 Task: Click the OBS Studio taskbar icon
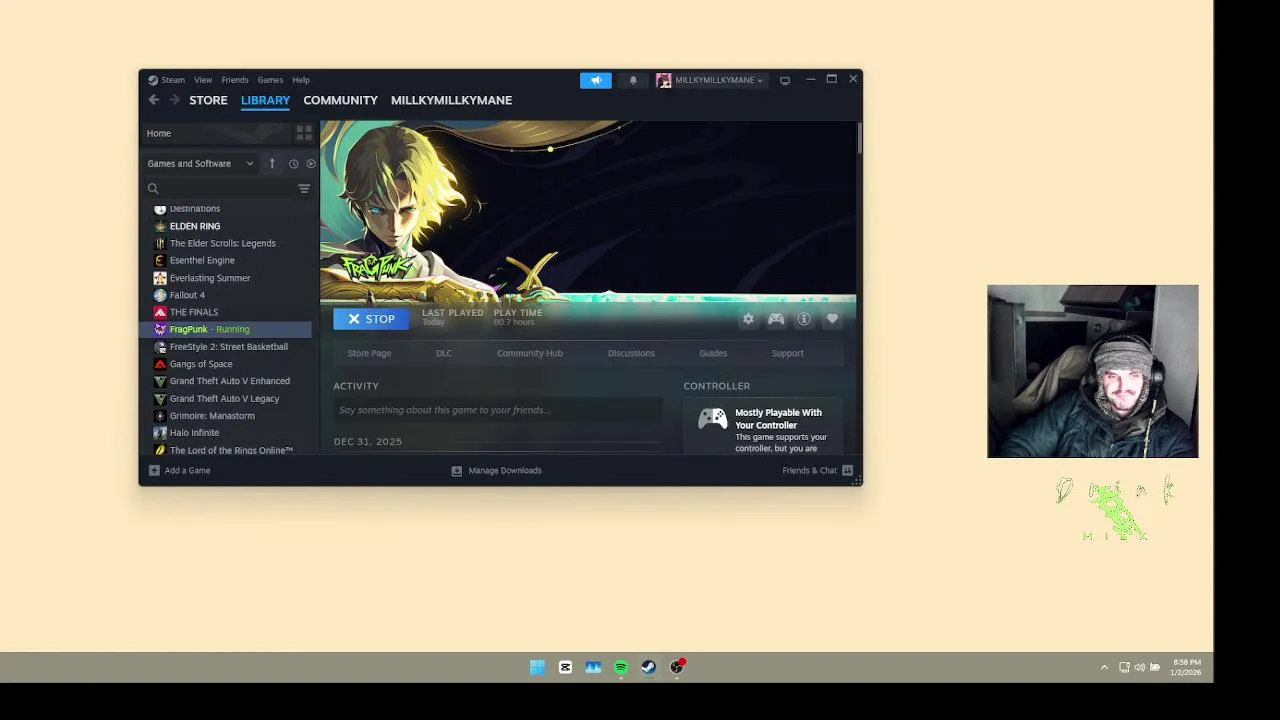677,667
